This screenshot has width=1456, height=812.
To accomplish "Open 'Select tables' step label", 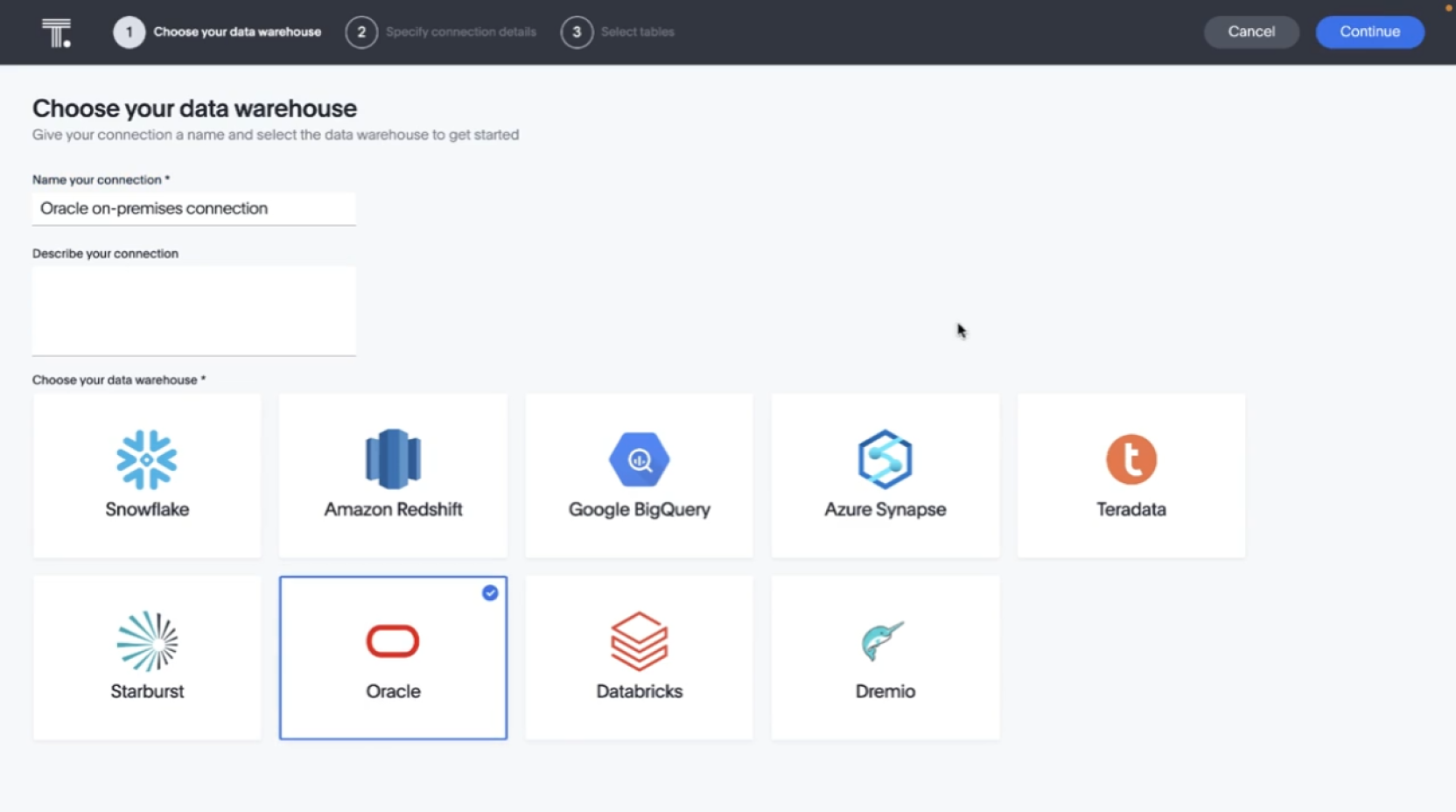I will point(638,32).
